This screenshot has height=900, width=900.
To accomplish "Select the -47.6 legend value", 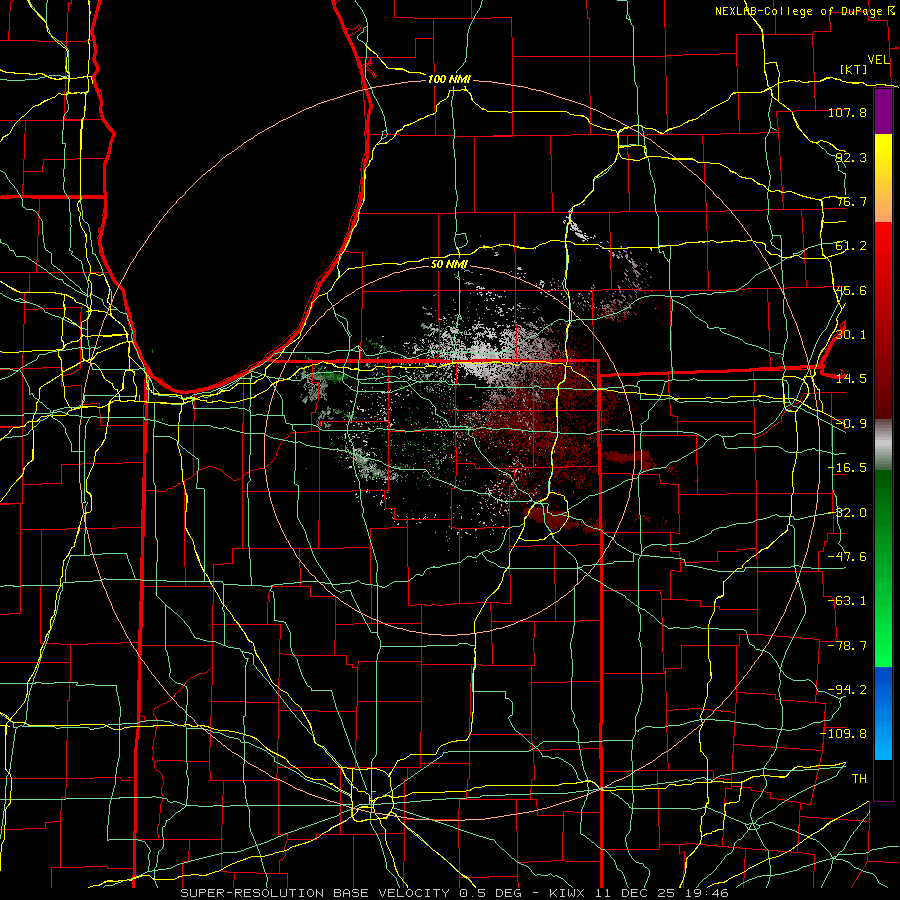I will pyautogui.click(x=847, y=557).
